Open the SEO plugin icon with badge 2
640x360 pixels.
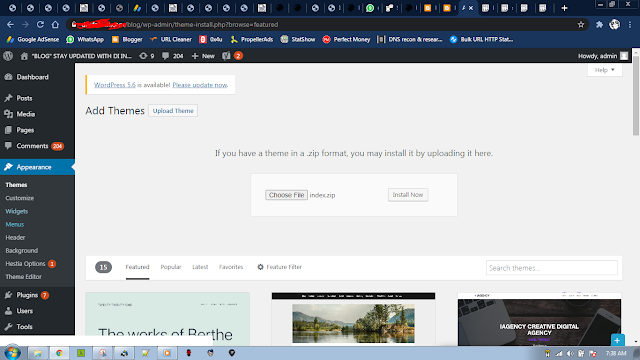coord(232,56)
